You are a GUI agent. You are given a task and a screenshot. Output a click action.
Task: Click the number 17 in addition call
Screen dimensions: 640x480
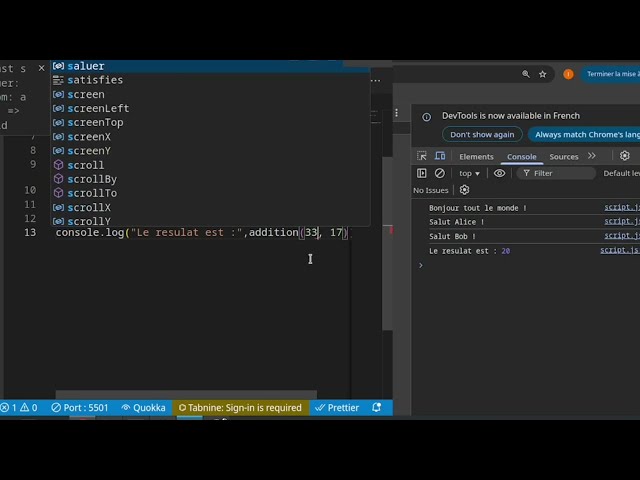[x=336, y=233]
